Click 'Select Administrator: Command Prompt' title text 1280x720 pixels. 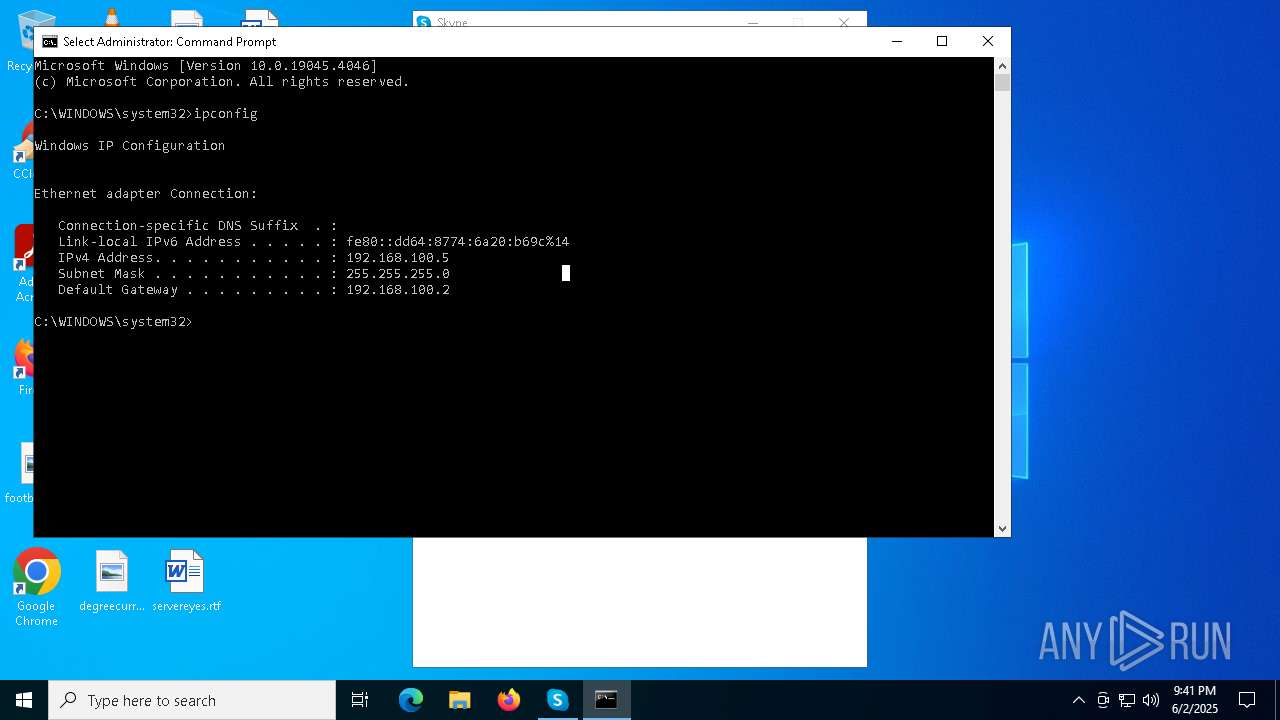pyautogui.click(x=169, y=42)
